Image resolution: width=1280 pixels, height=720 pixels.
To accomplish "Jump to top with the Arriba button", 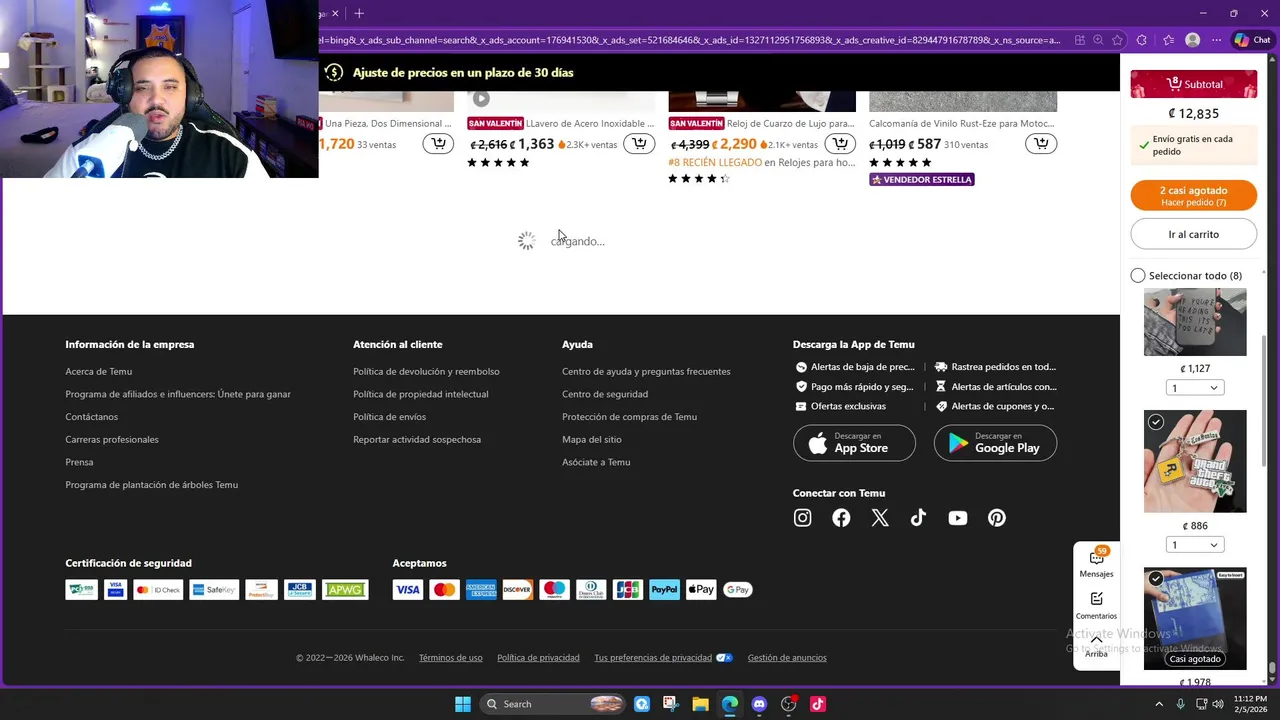I will tap(1096, 647).
